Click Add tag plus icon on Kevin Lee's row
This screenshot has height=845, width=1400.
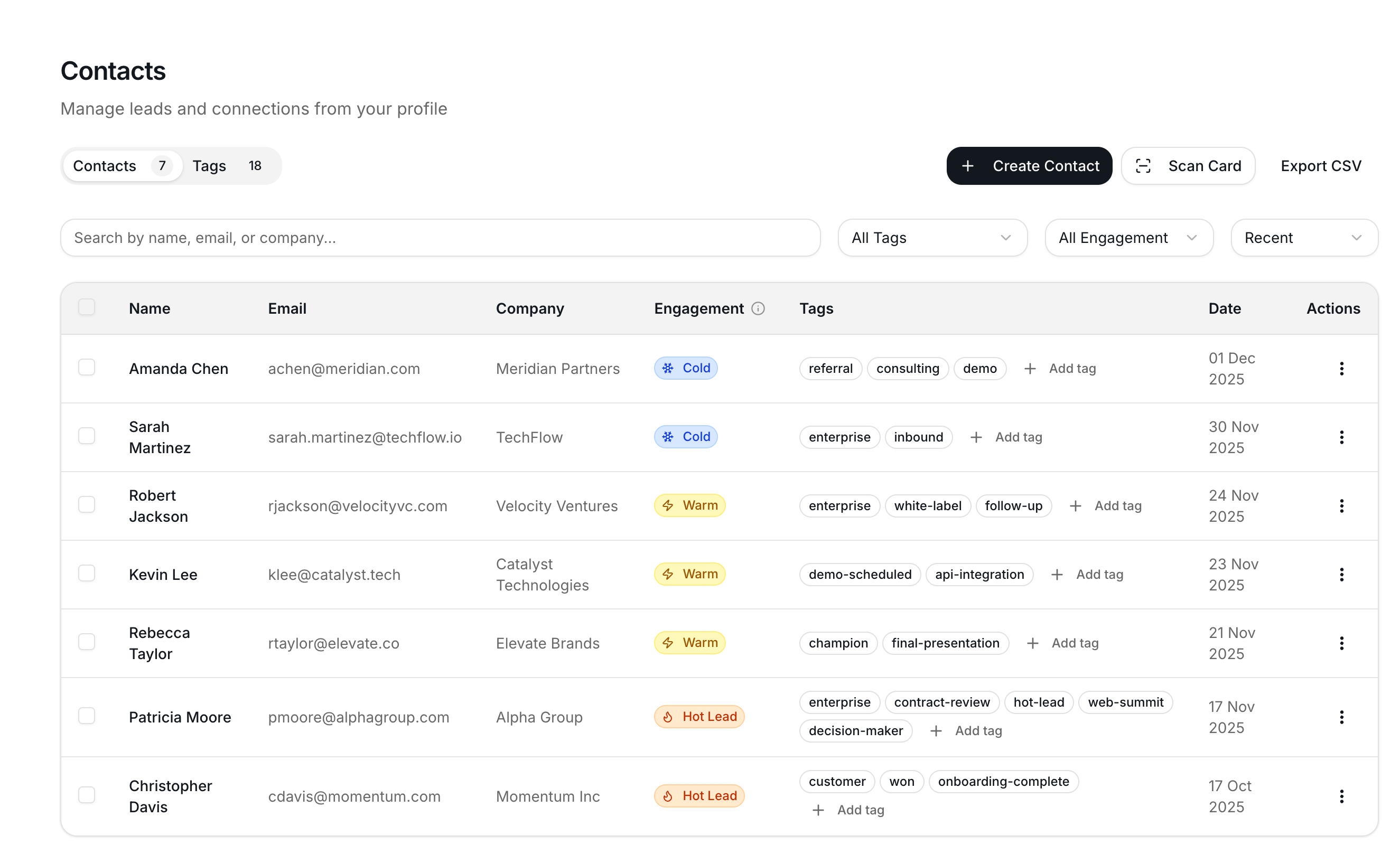(1057, 574)
